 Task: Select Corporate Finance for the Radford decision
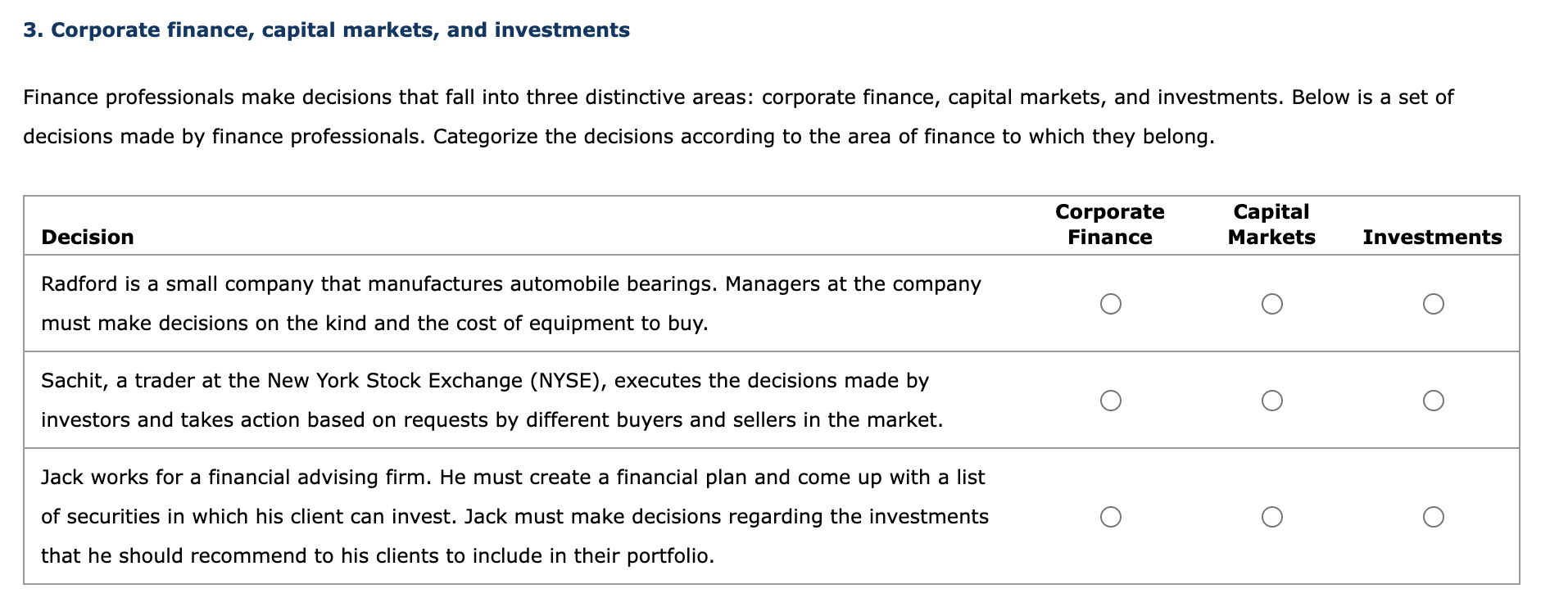coord(1110,304)
